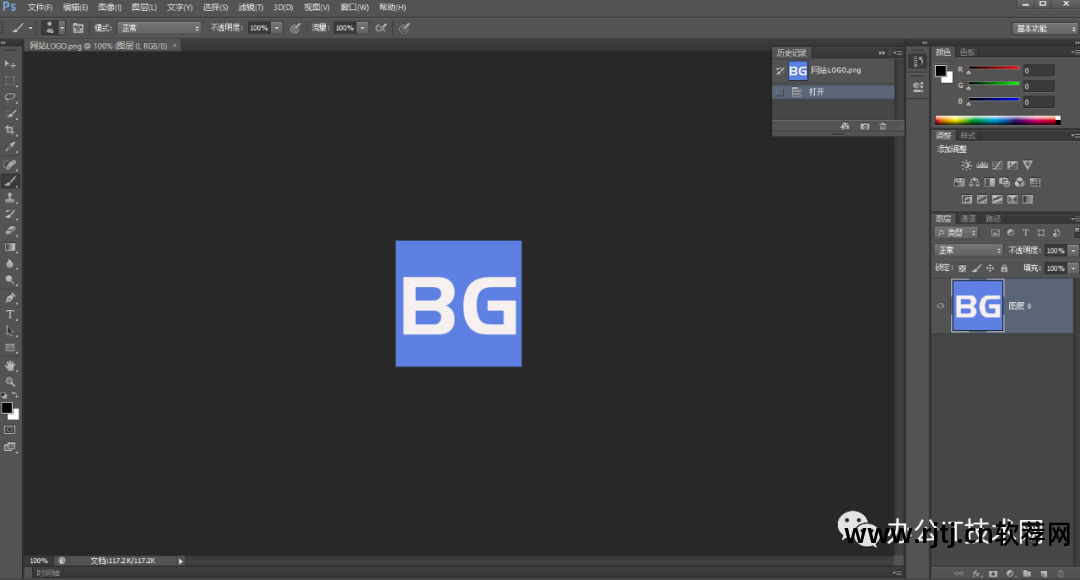Toggle visibility of 图层 0 layer
This screenshot has height=580, width=1080.
coord(940,306)
